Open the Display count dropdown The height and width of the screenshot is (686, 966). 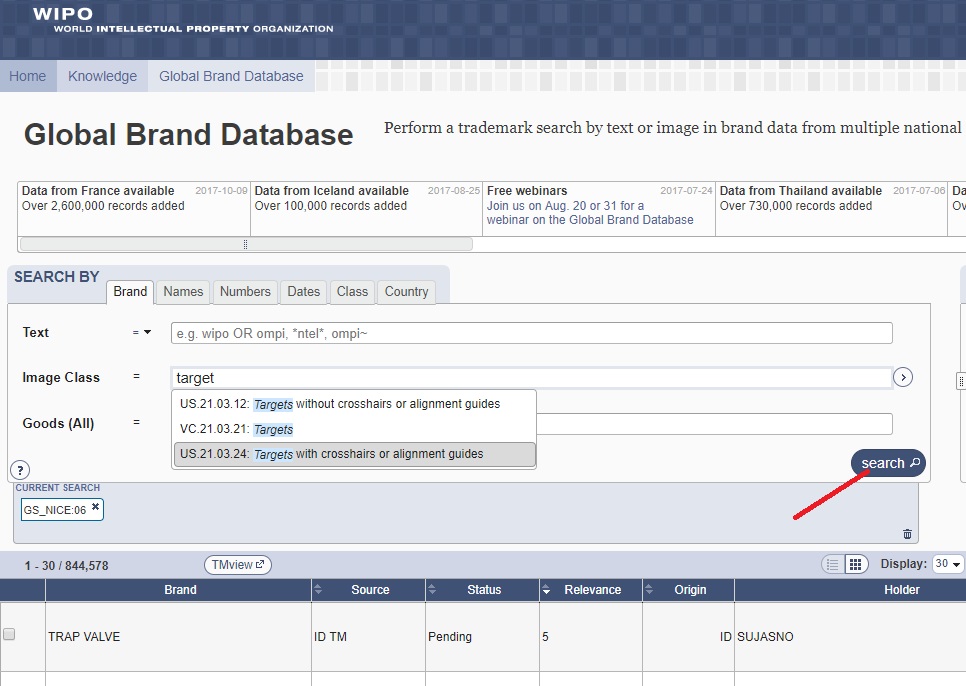tap(947, 564)
